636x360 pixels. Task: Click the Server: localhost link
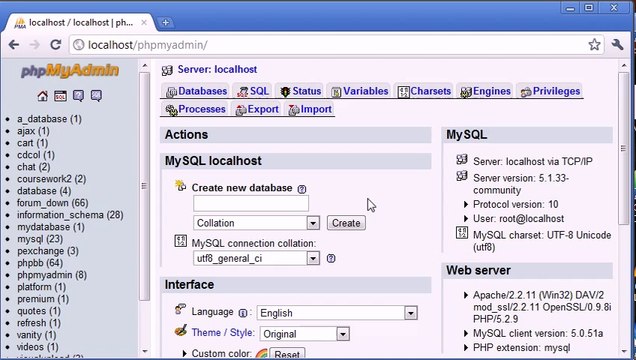click(217, 69)
